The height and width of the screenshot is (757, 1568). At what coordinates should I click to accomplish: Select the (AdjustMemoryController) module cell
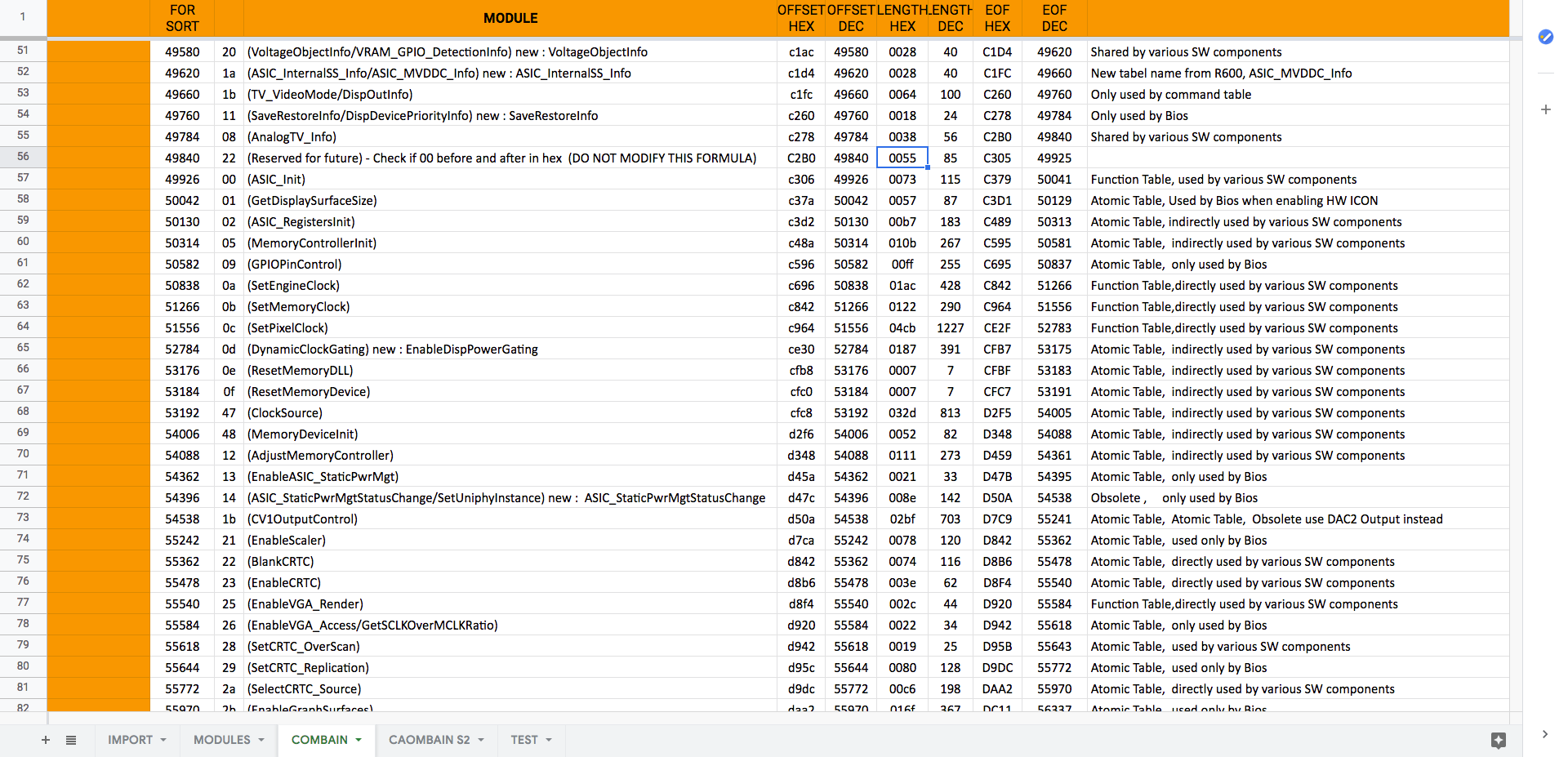coord(510,455)
